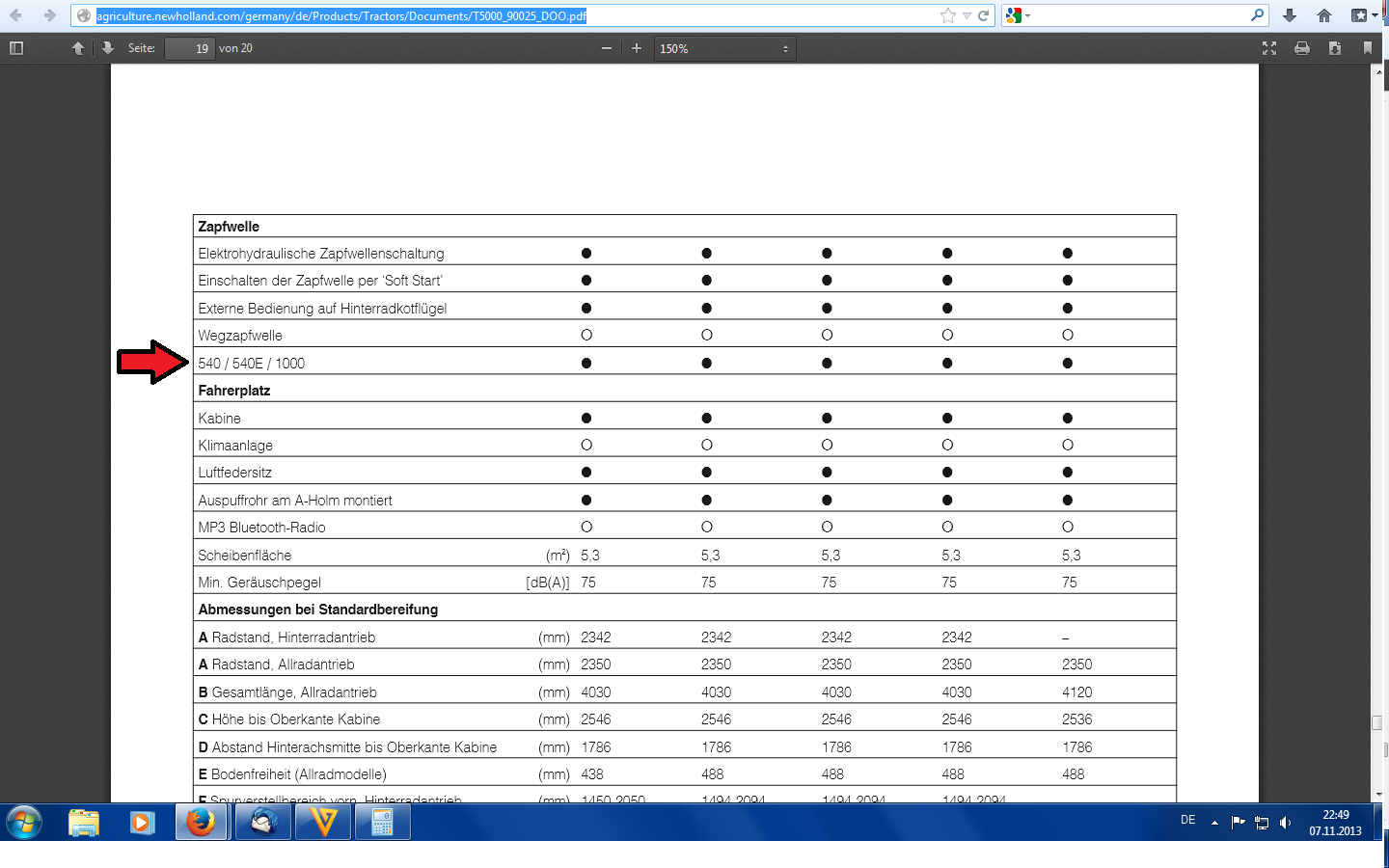Viewport: 1389px width, 868px height.
Task: Open PDF current view bookmark link
Action: click(1368, 48)
